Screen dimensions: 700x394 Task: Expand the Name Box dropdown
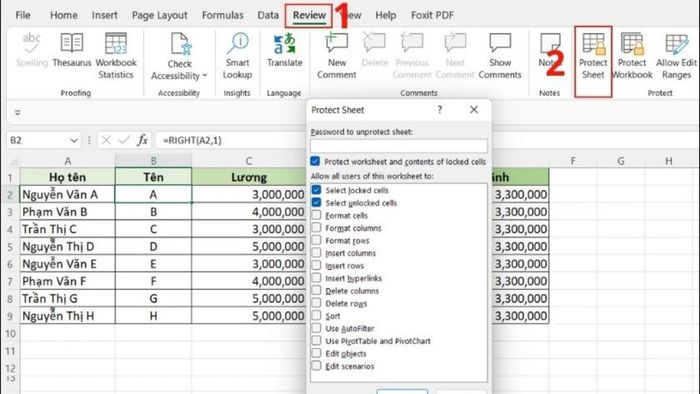(74, 141)
